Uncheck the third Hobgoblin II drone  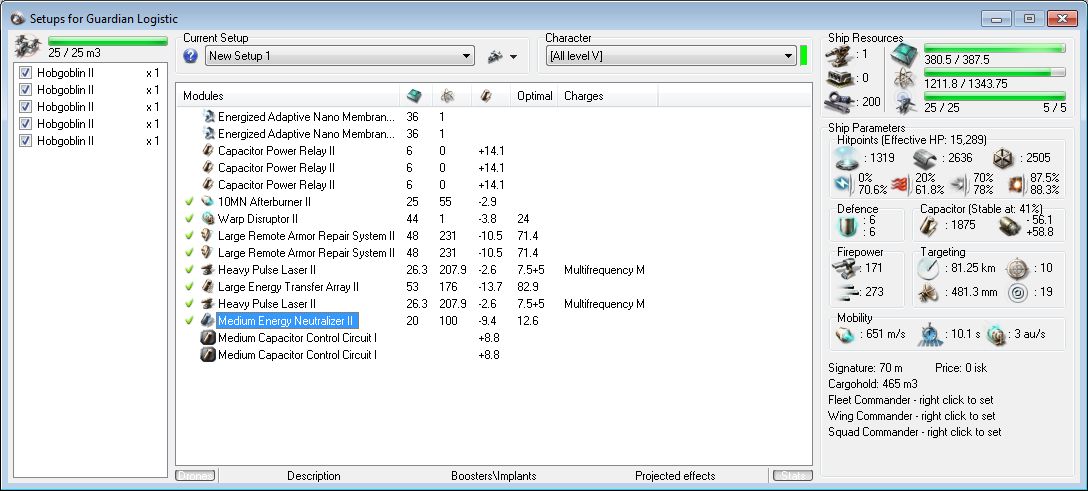coord(26,107)
